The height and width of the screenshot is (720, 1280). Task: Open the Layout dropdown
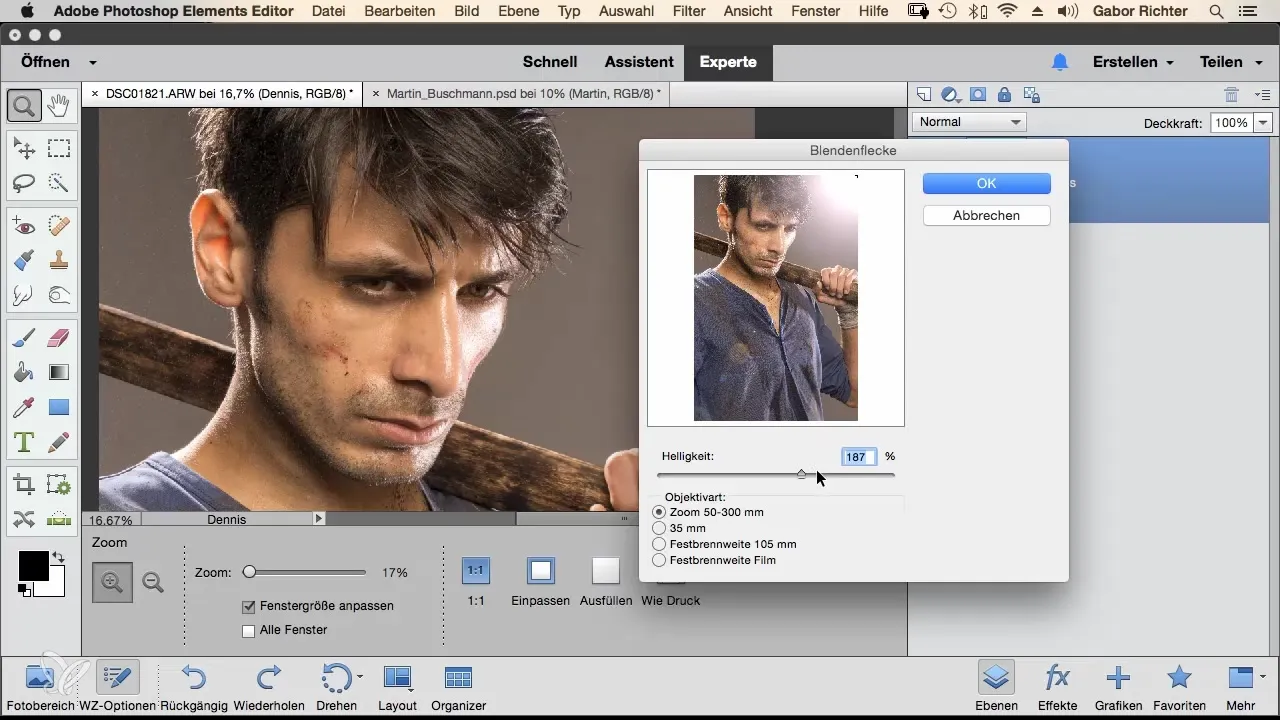click(398, 686)
